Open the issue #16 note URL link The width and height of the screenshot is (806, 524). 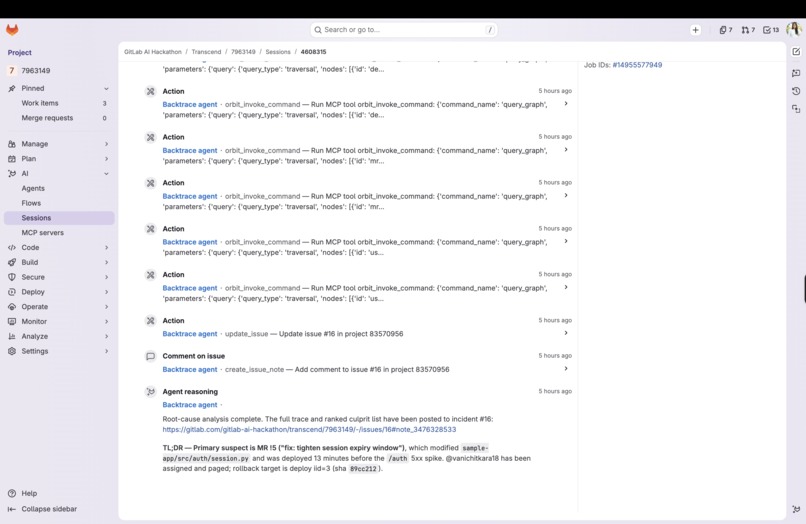(x=309, y=429)
